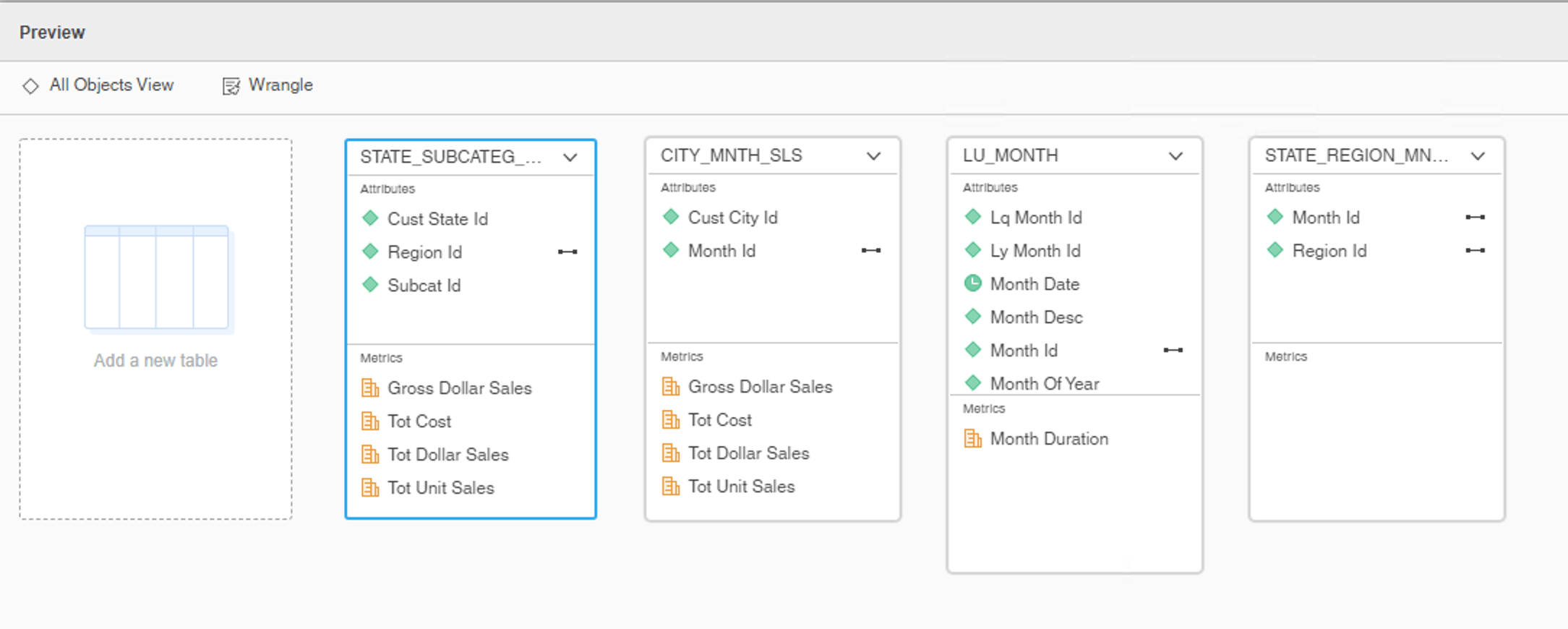Expand the LU_MONTH table dropdown chevron
Screen dimensions: 1568x629
coord(1176,155)
